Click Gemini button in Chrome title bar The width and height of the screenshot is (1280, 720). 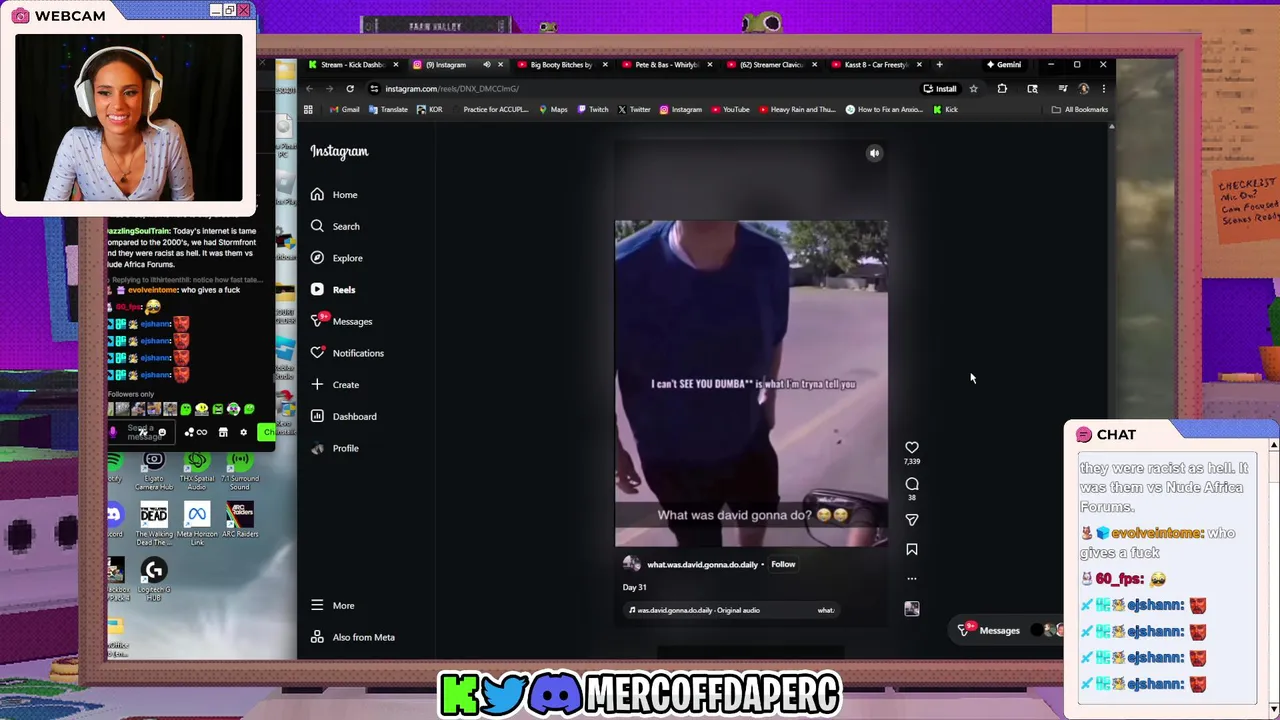(x=1003, y=65)
